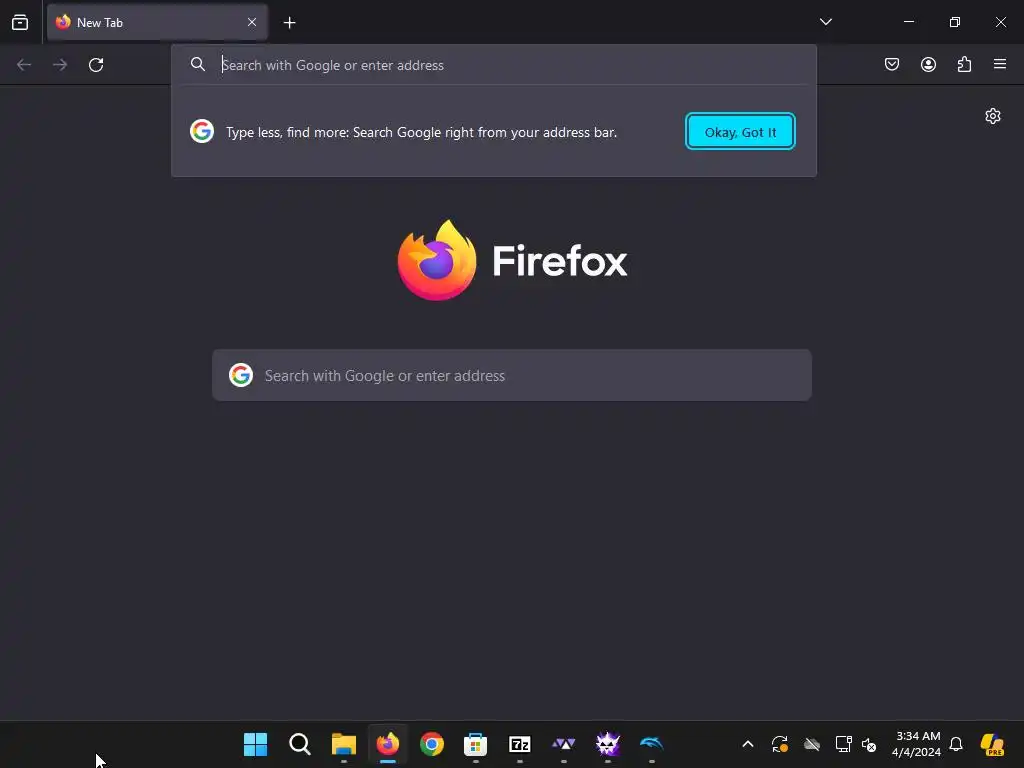The image size is (1024, 768).
Task: Open the purple spiky creature taskbar app
Action: coord(607,744)
